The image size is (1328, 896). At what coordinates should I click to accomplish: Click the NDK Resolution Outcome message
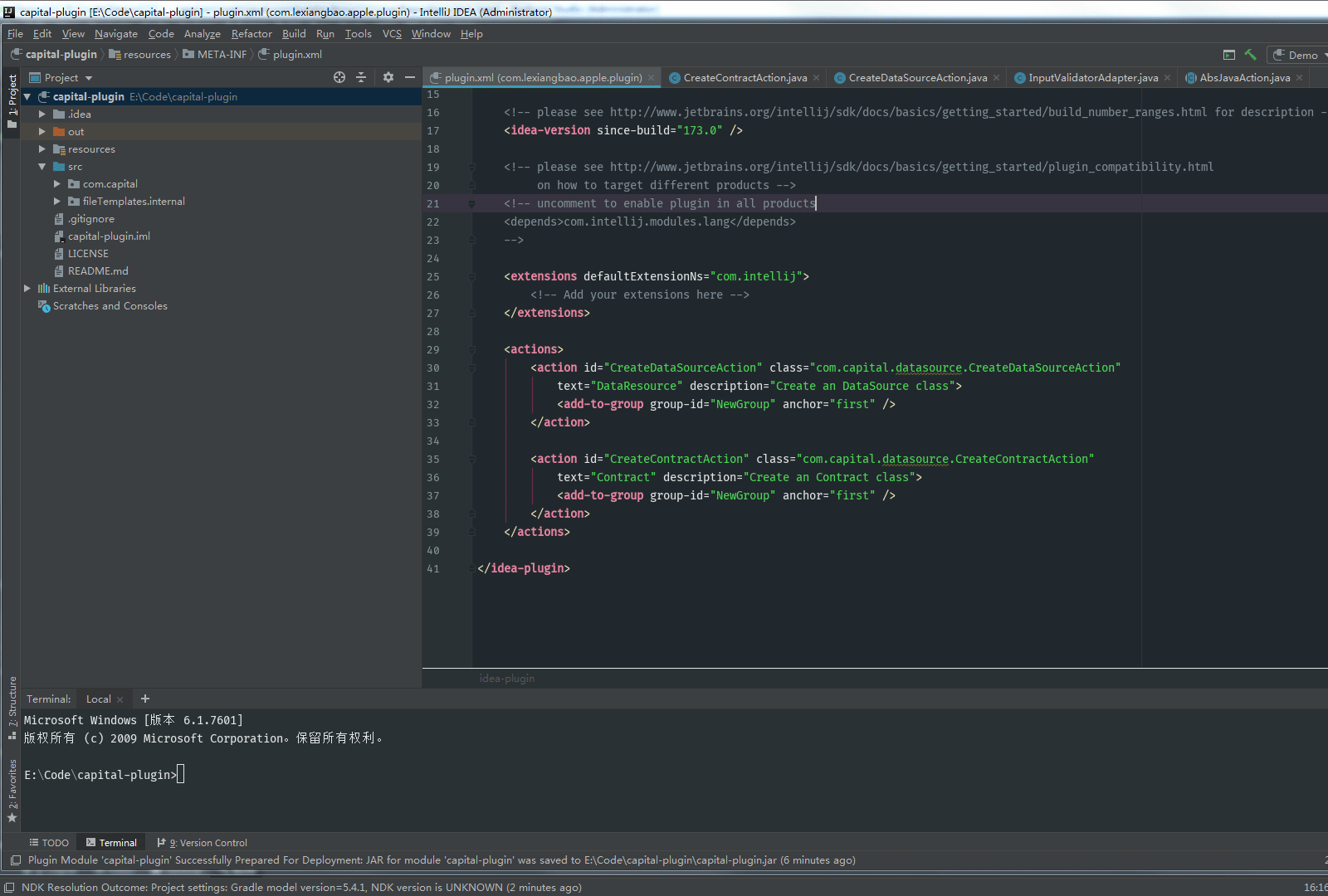[x=301, y=888]
